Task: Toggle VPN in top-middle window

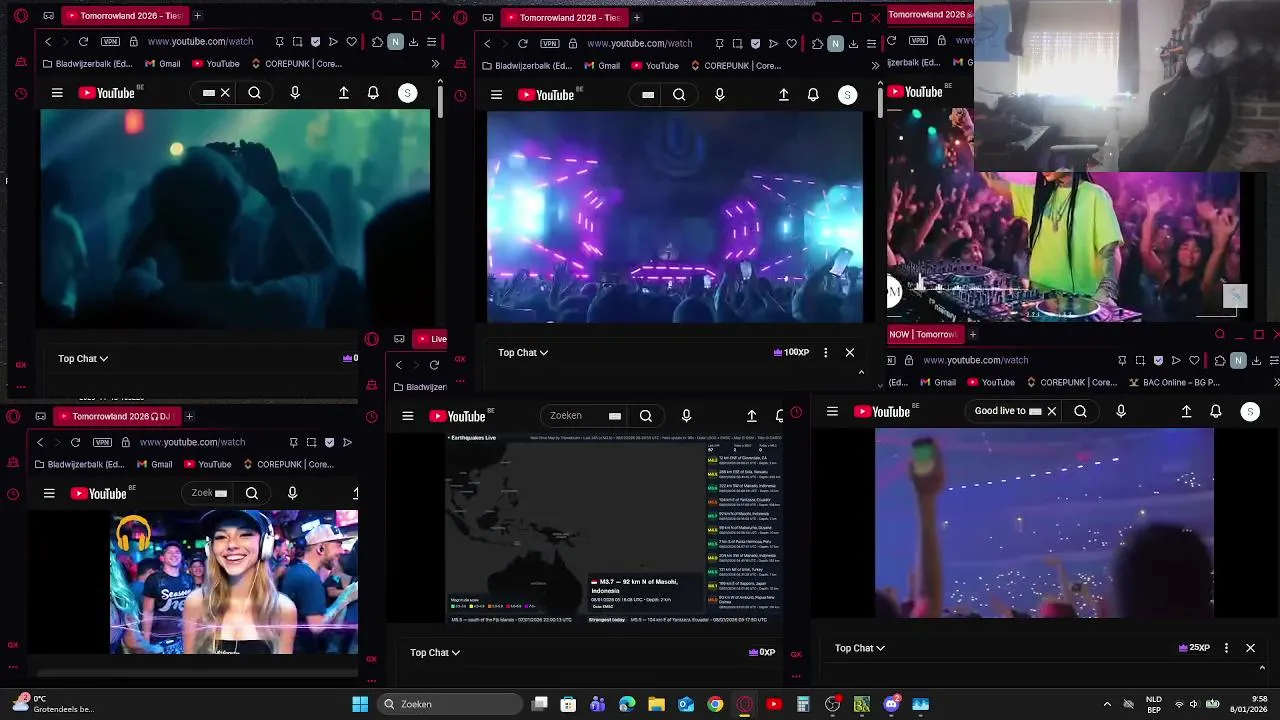Action: [550, 44]
